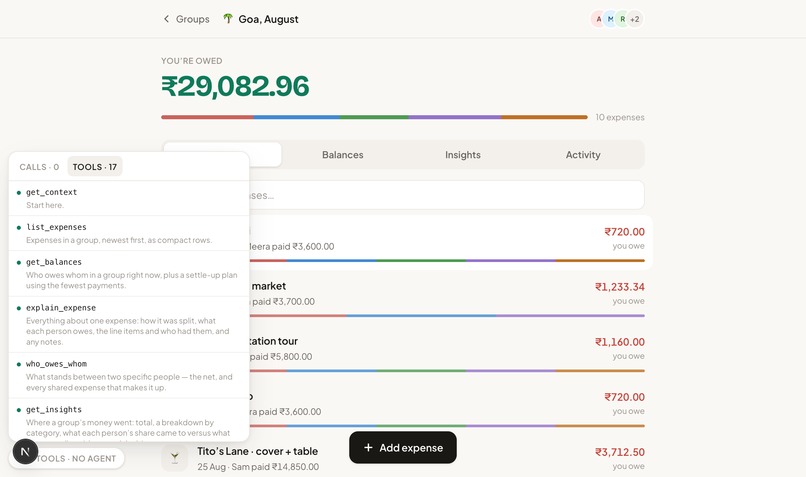
Task: Switch to the Activity tab
Action: (x=583, y=155)
